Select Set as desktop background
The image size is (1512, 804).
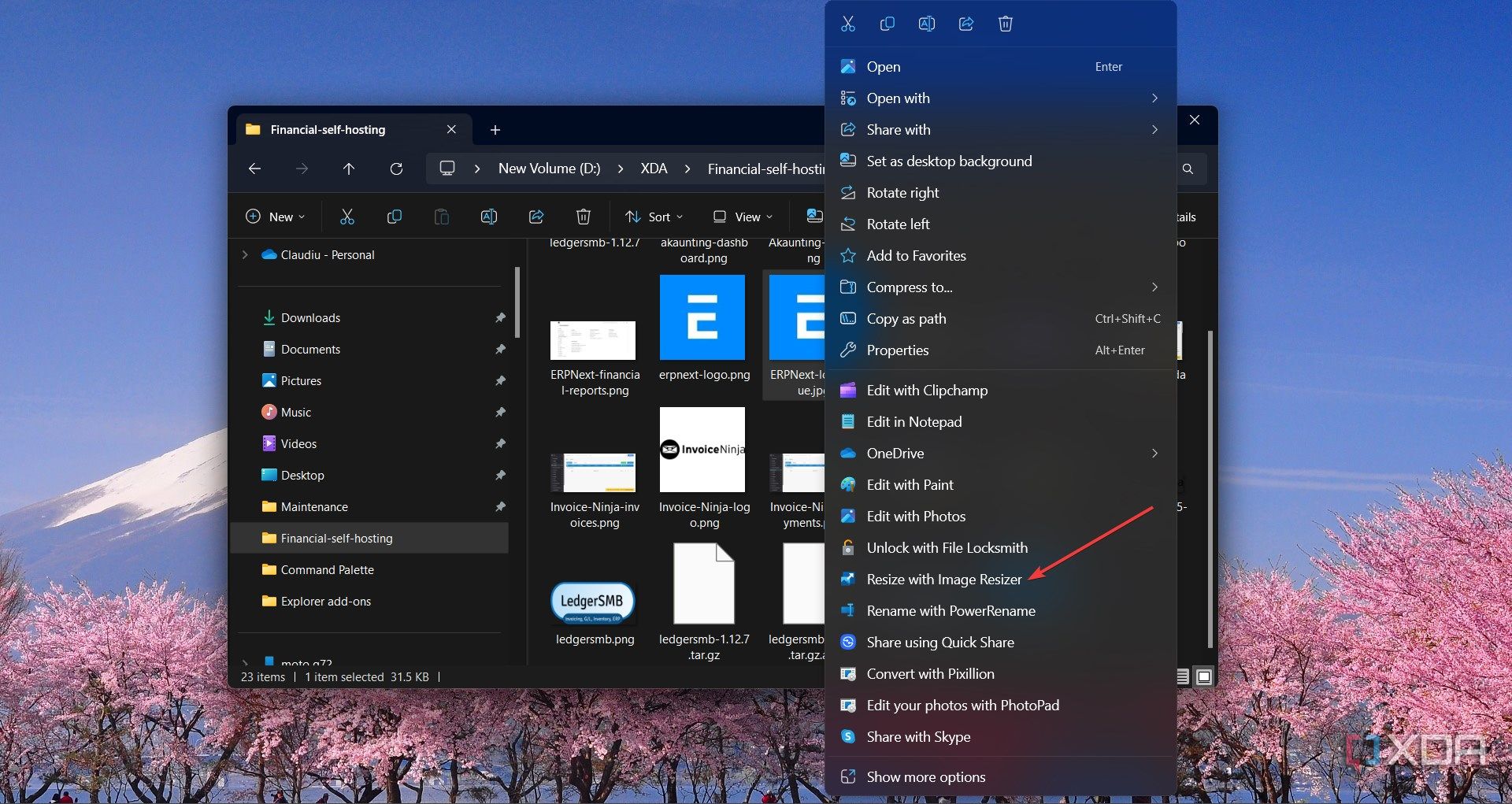[x=1000, y=161]
